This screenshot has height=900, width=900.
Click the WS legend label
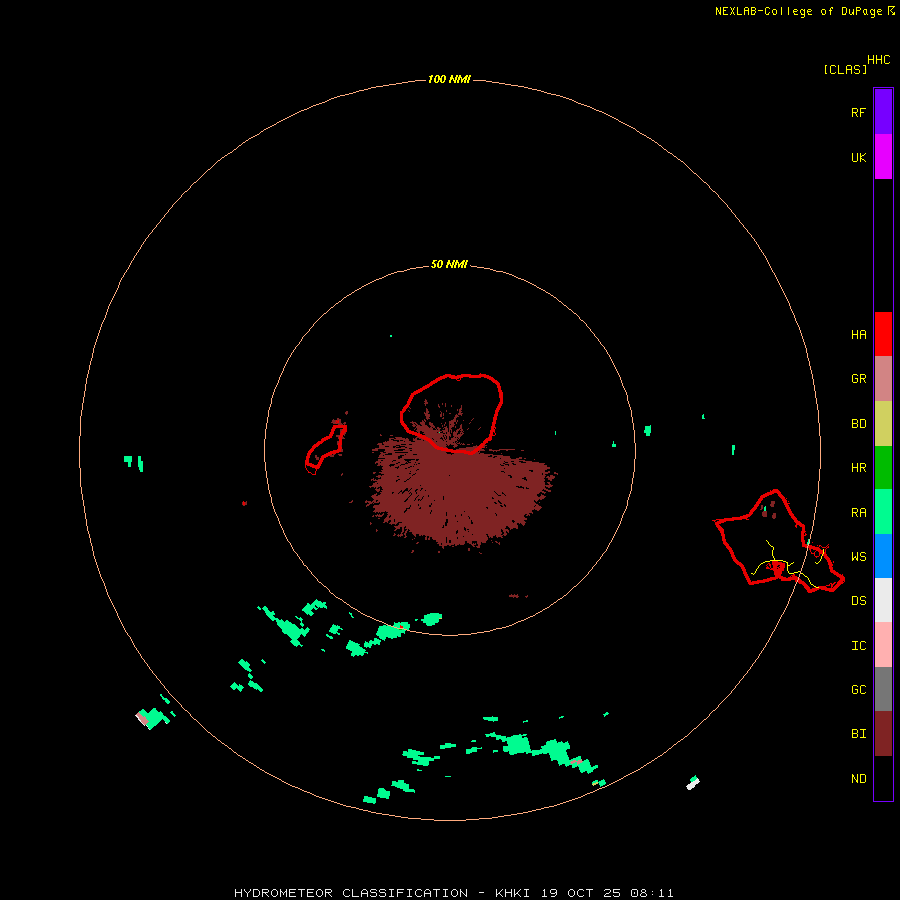pyautogui.click(x=858, y=557)
